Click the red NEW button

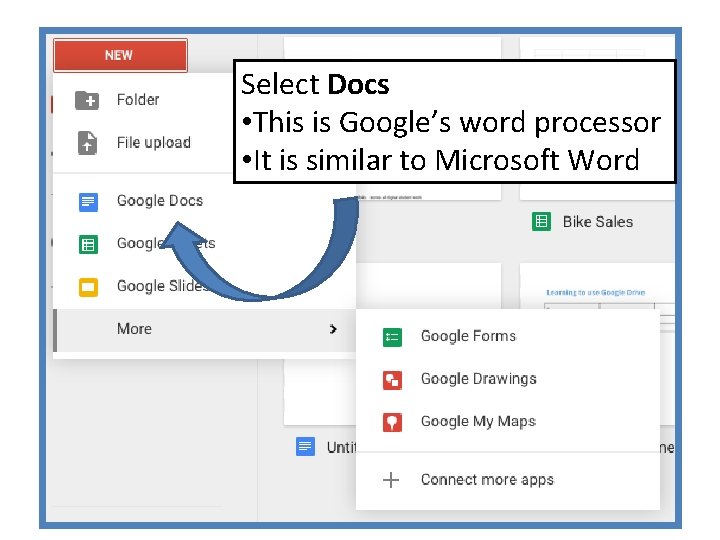[x=120, y=55]
